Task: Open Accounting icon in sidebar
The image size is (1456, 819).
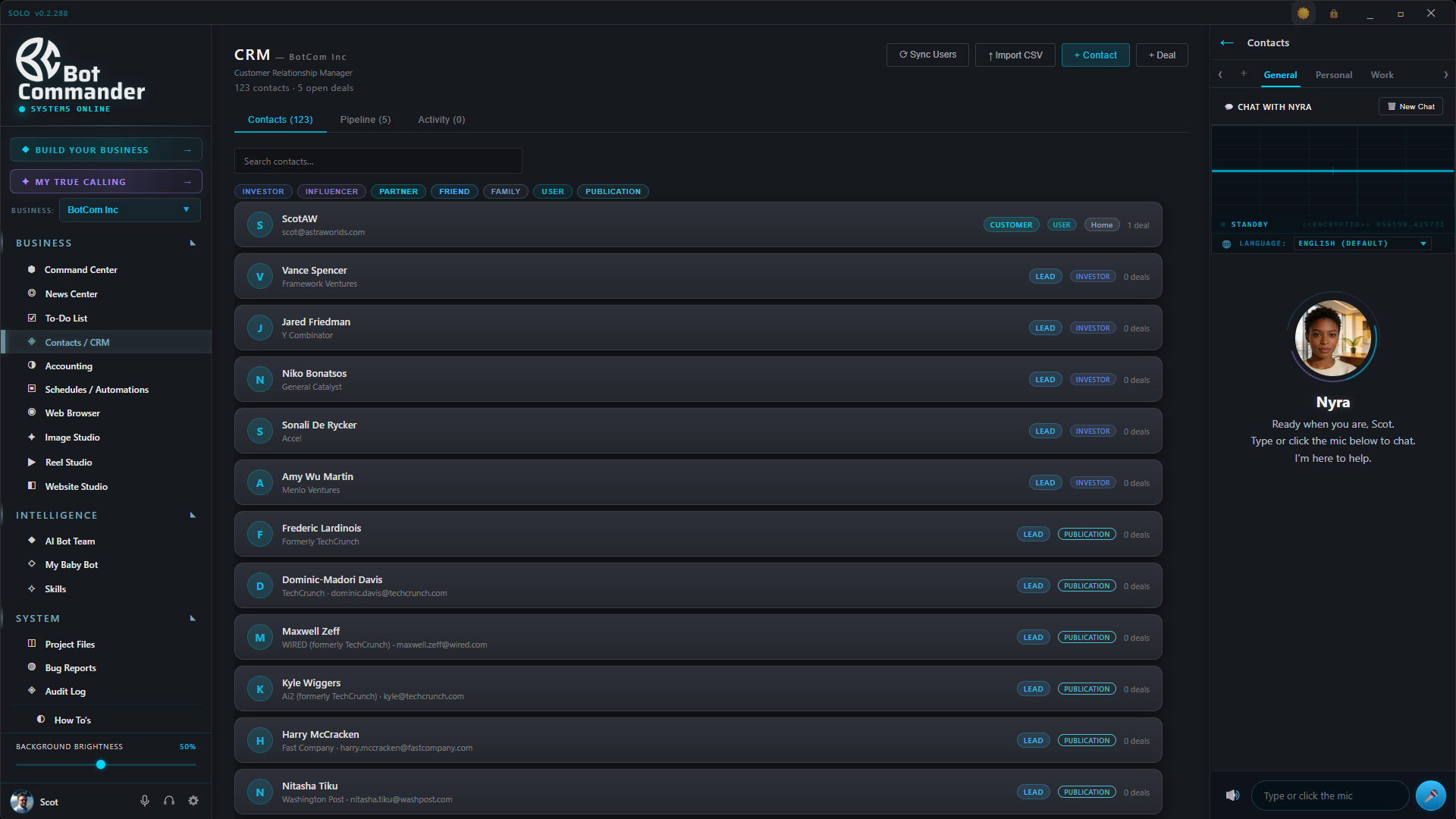Action: (x=32, y=366)
